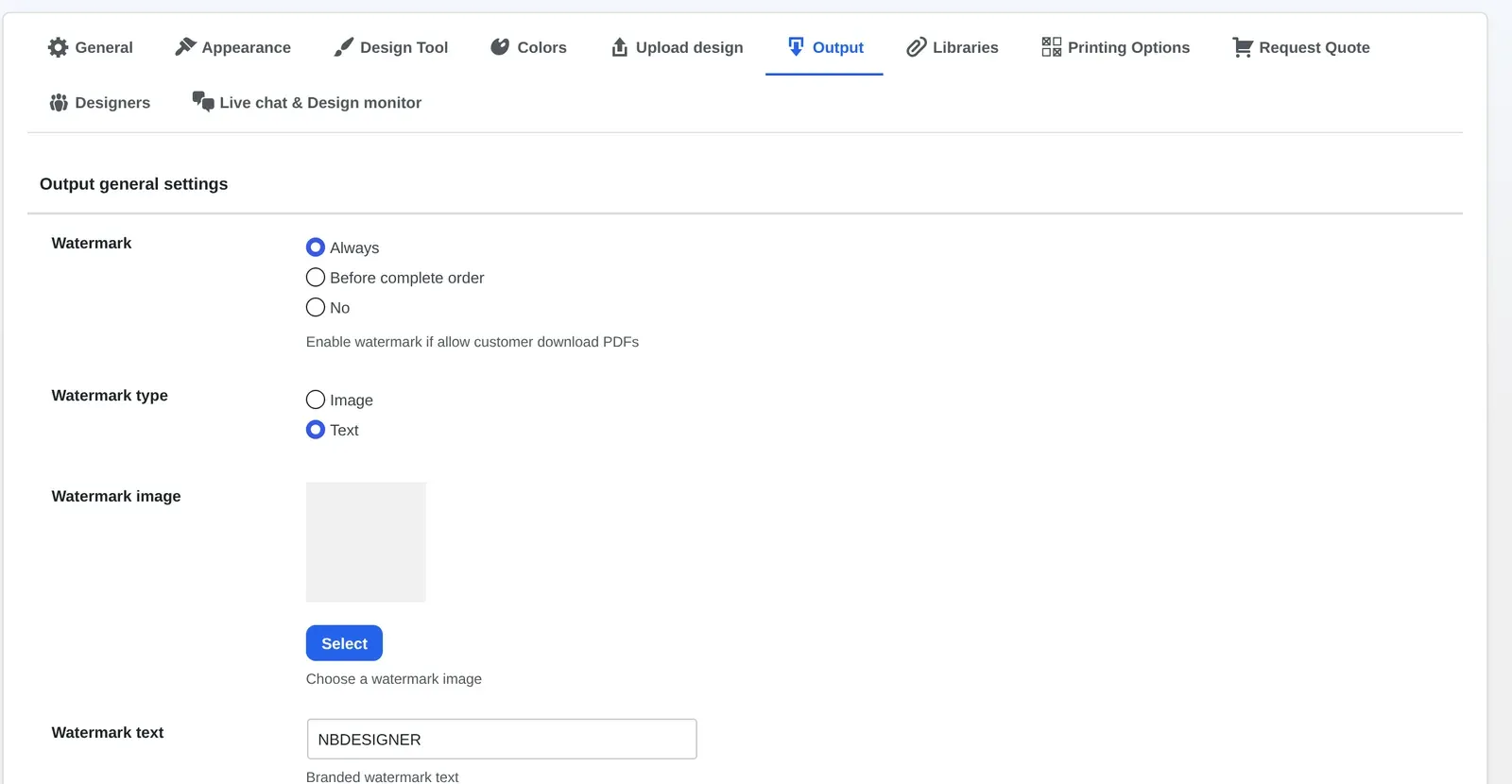Open the Libraries tab
This screenshot has height=784, width=1512.
click(953, 47)
